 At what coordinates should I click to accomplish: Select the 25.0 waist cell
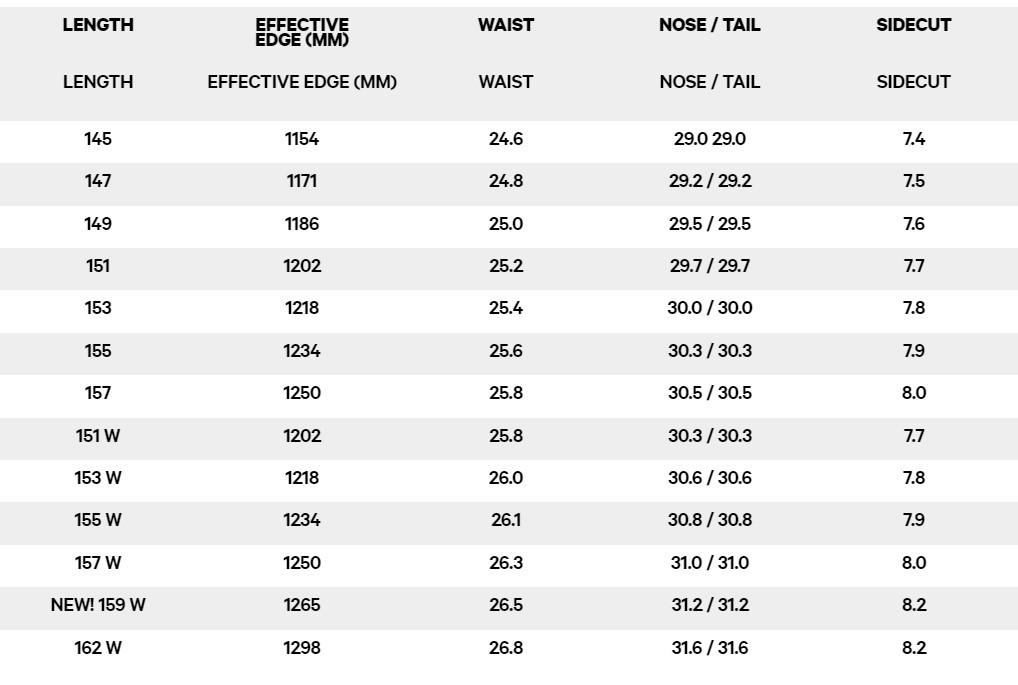coord(506,224)
